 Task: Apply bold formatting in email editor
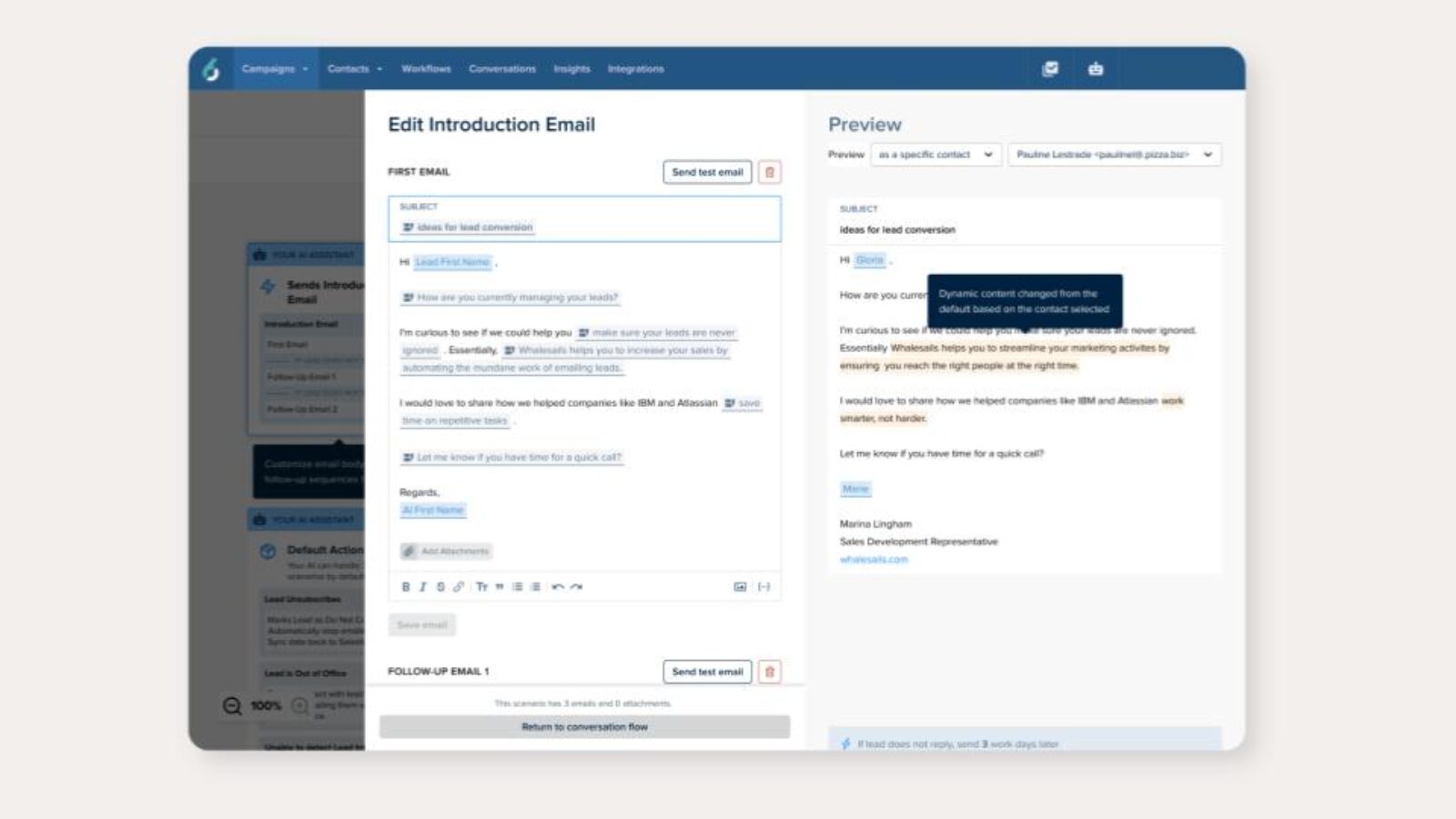406,587
